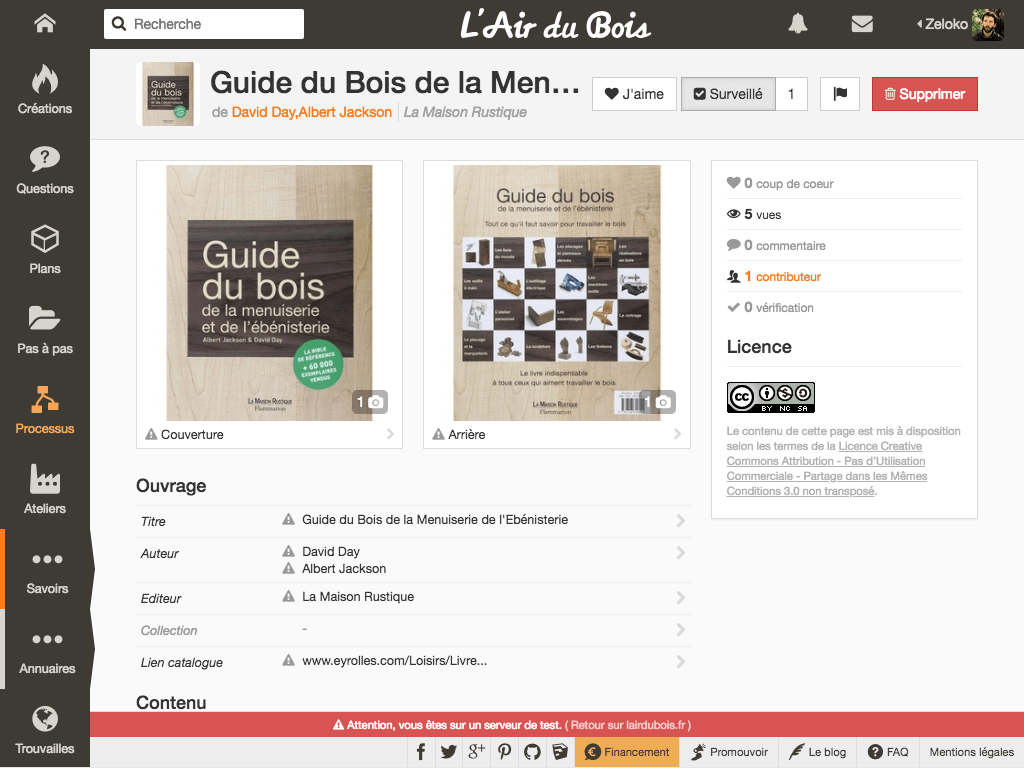Open the messages envelope icon
The image size is (1024, 768).
[x=862, y=24]
